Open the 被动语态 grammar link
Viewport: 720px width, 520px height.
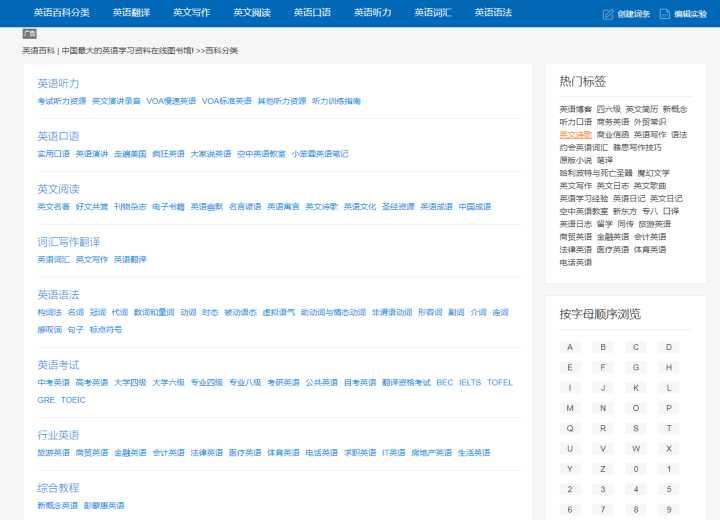[241, 312]
